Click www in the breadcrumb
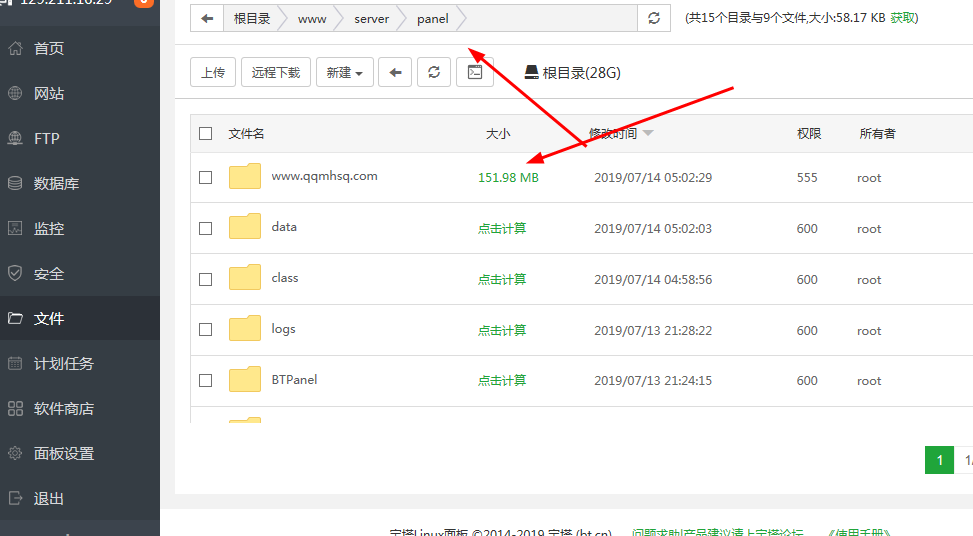 312,19
